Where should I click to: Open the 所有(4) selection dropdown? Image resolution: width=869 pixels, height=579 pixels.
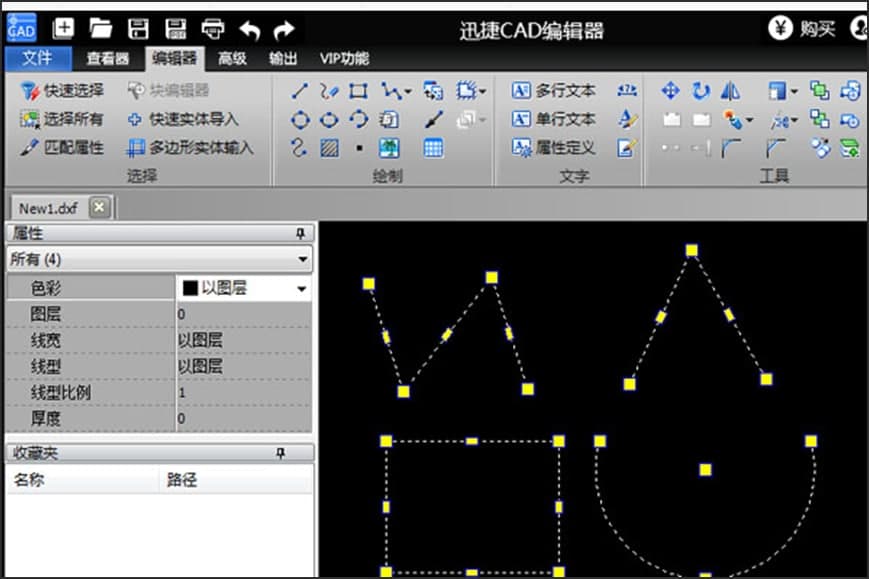tap(302, 259)
